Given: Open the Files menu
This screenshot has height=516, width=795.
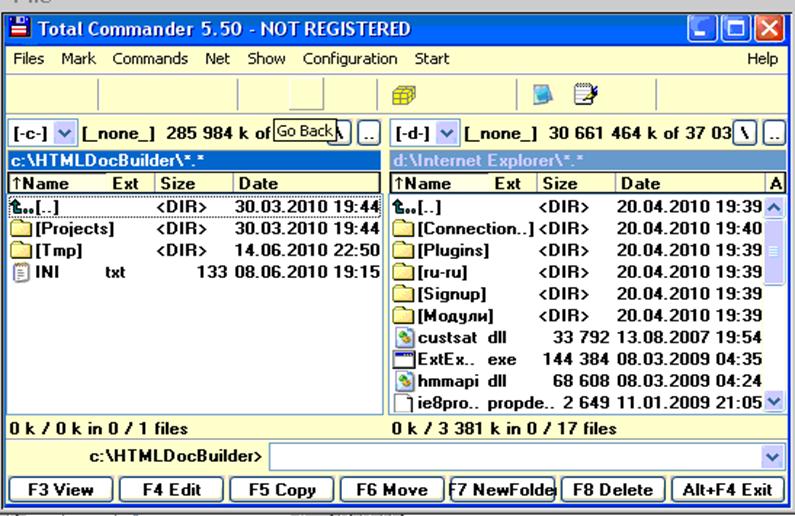Looking at the screenshot, I should coord(28,59).
